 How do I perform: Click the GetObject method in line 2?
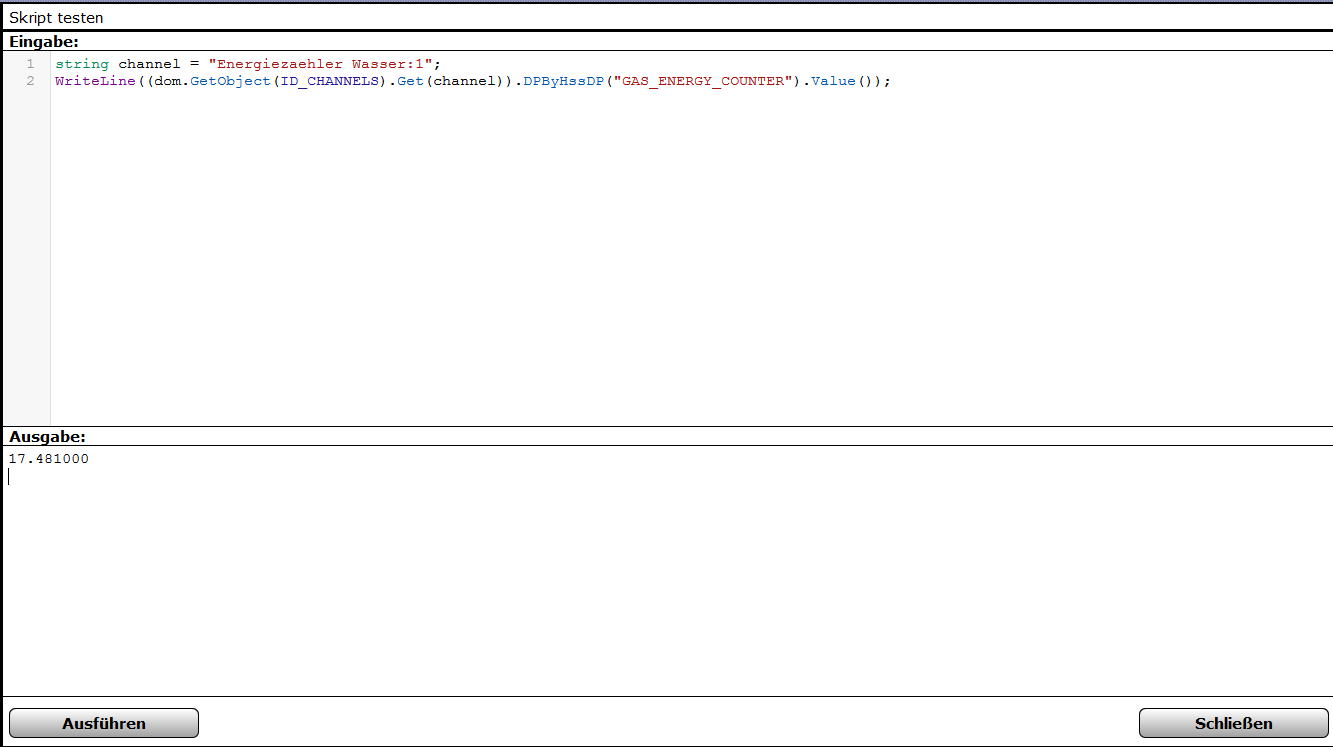230,81
